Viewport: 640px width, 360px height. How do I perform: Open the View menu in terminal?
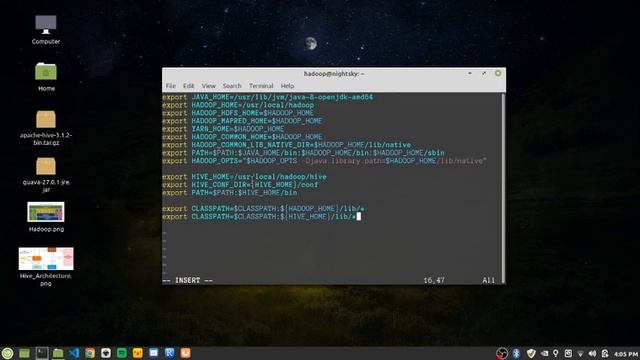pos(208,86)
